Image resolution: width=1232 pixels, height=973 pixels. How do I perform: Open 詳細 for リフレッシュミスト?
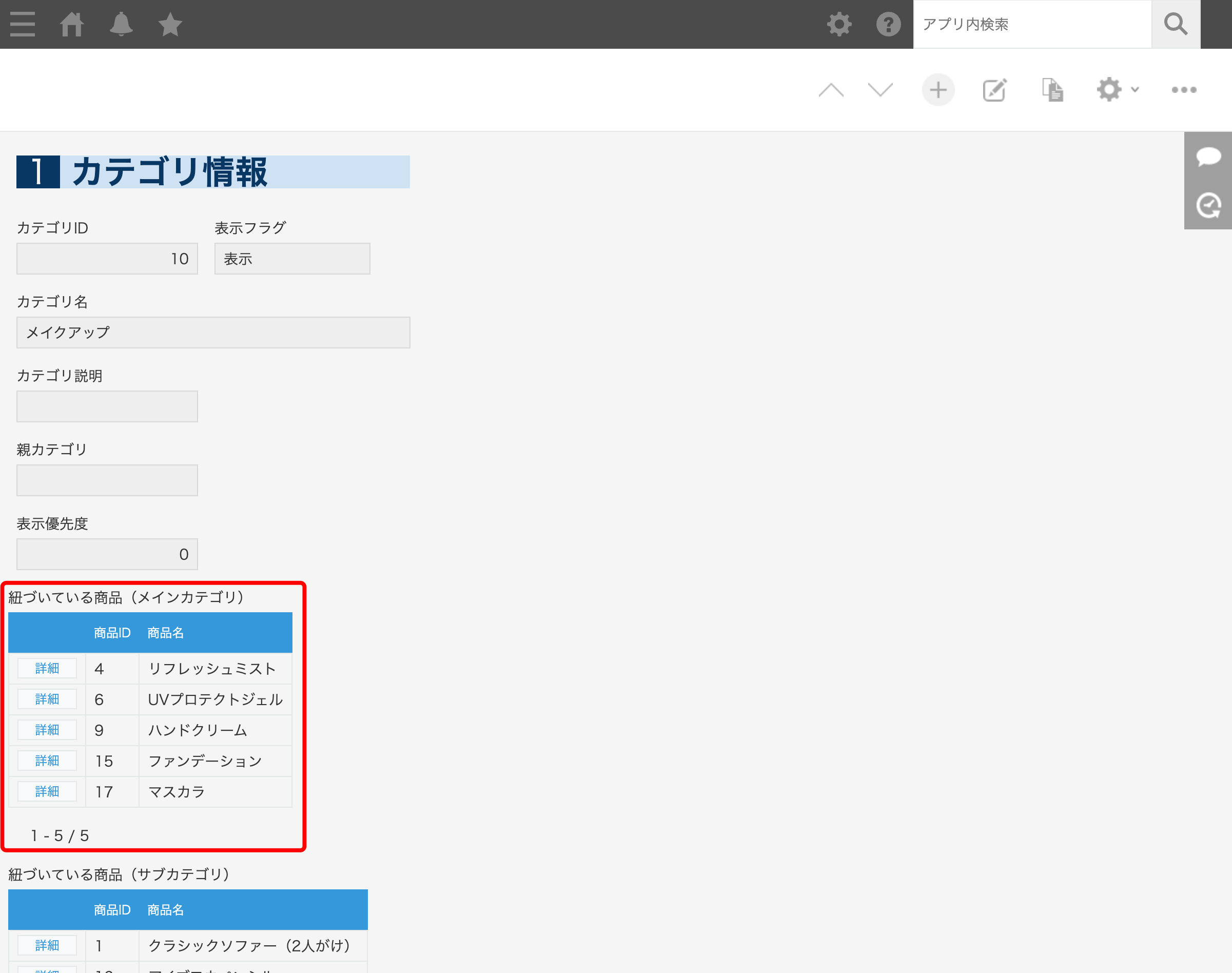click(x=47, y=668)
